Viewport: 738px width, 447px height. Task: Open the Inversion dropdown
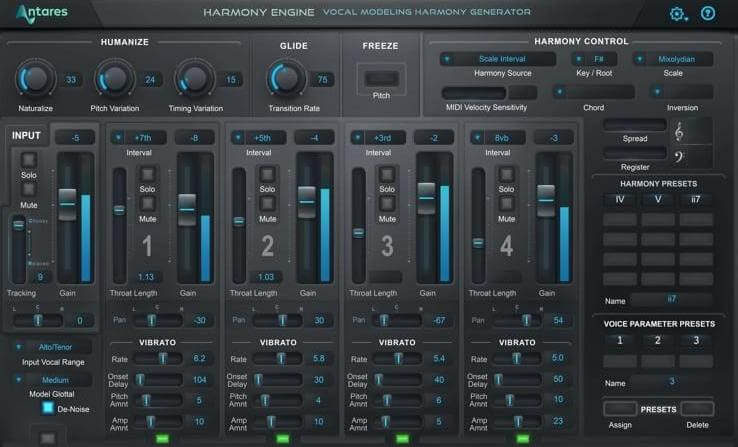click(x=682, y=92)
